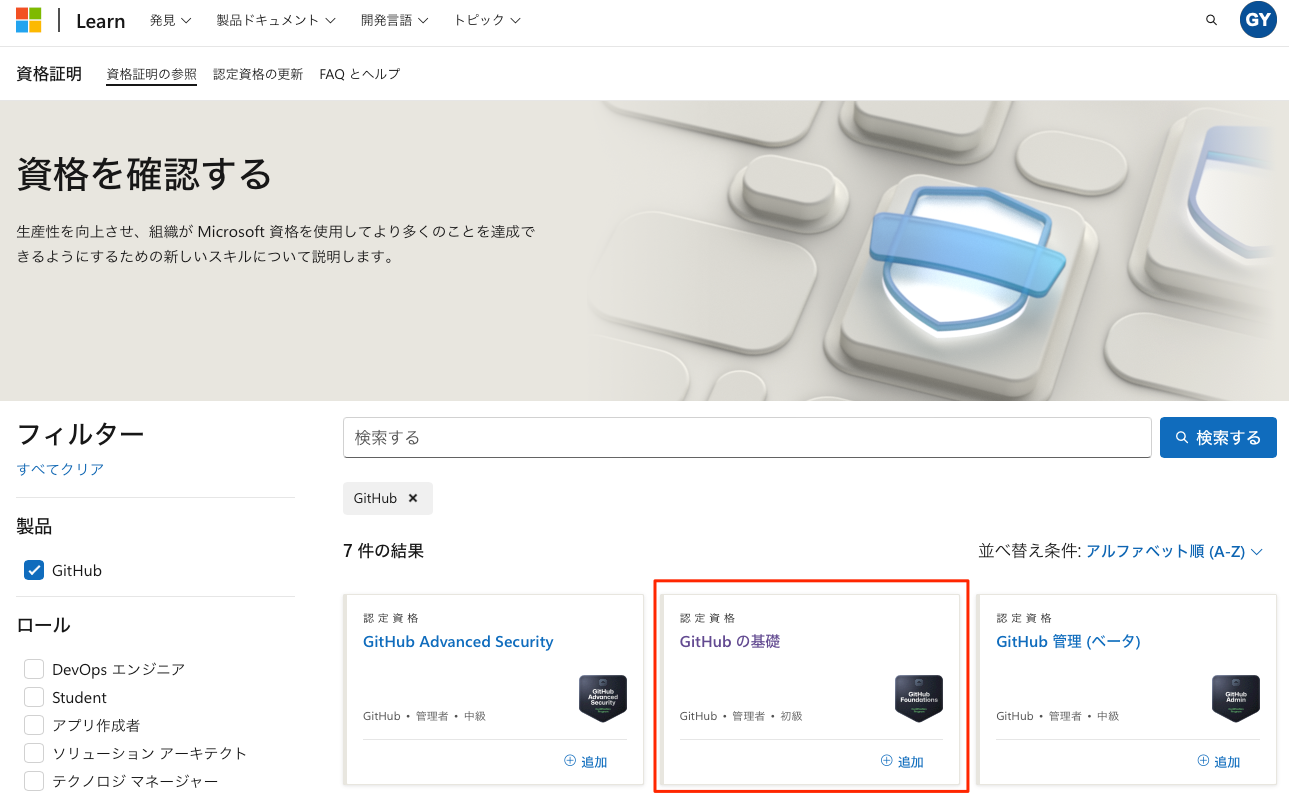Screen dimensions: 1289x796
Task: Check the テクノロジ マネージャー role
Action: click(x=34, y=781)
